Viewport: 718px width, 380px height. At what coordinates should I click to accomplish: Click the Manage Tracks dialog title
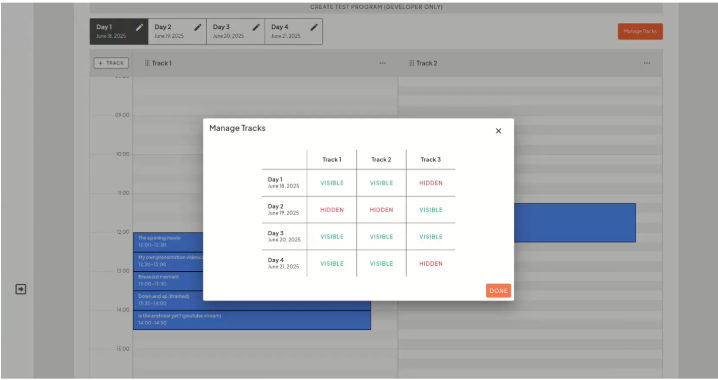point(237,128)
